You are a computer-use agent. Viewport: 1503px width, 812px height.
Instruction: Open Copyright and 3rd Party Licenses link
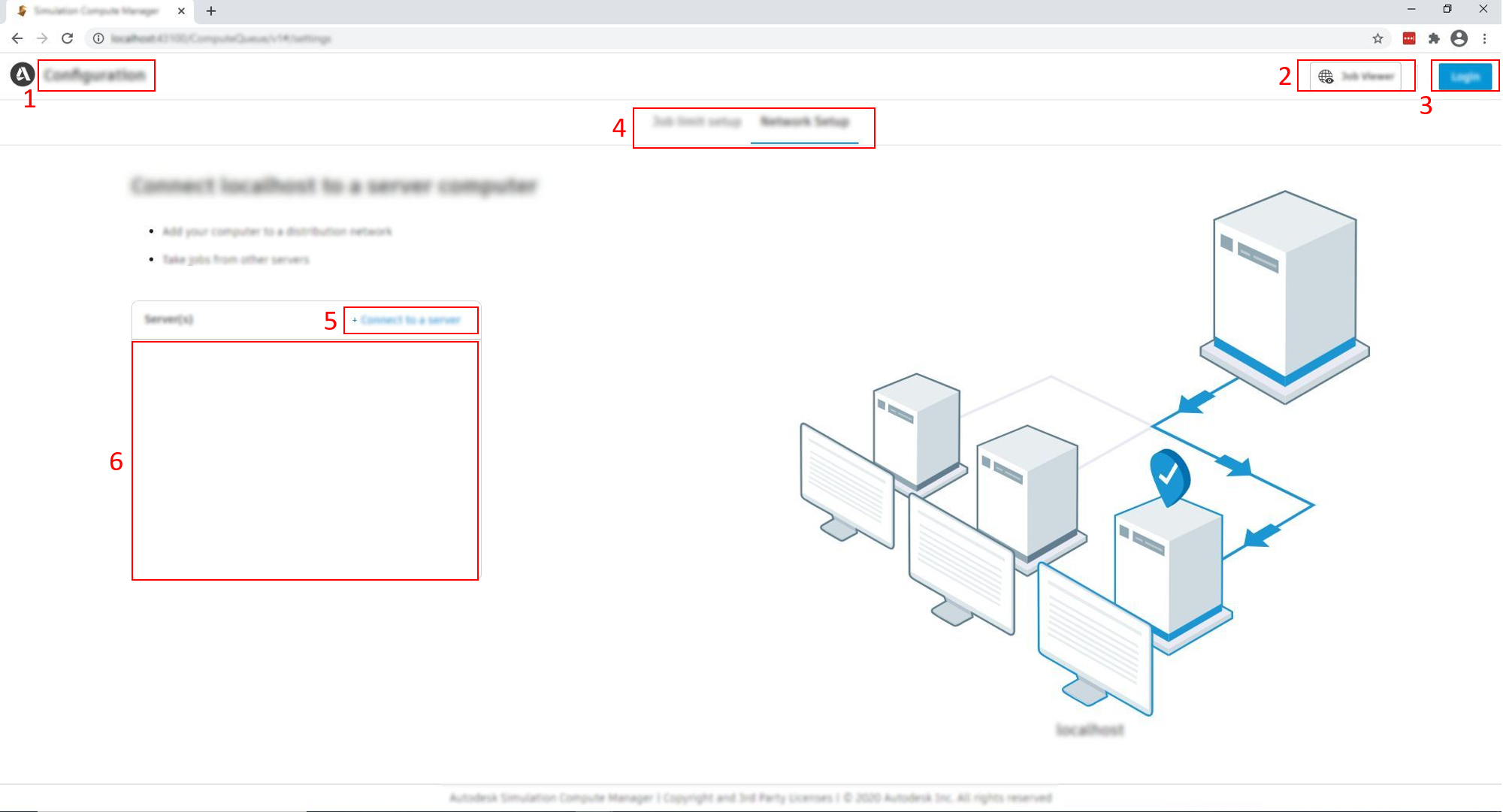point(748,798)
